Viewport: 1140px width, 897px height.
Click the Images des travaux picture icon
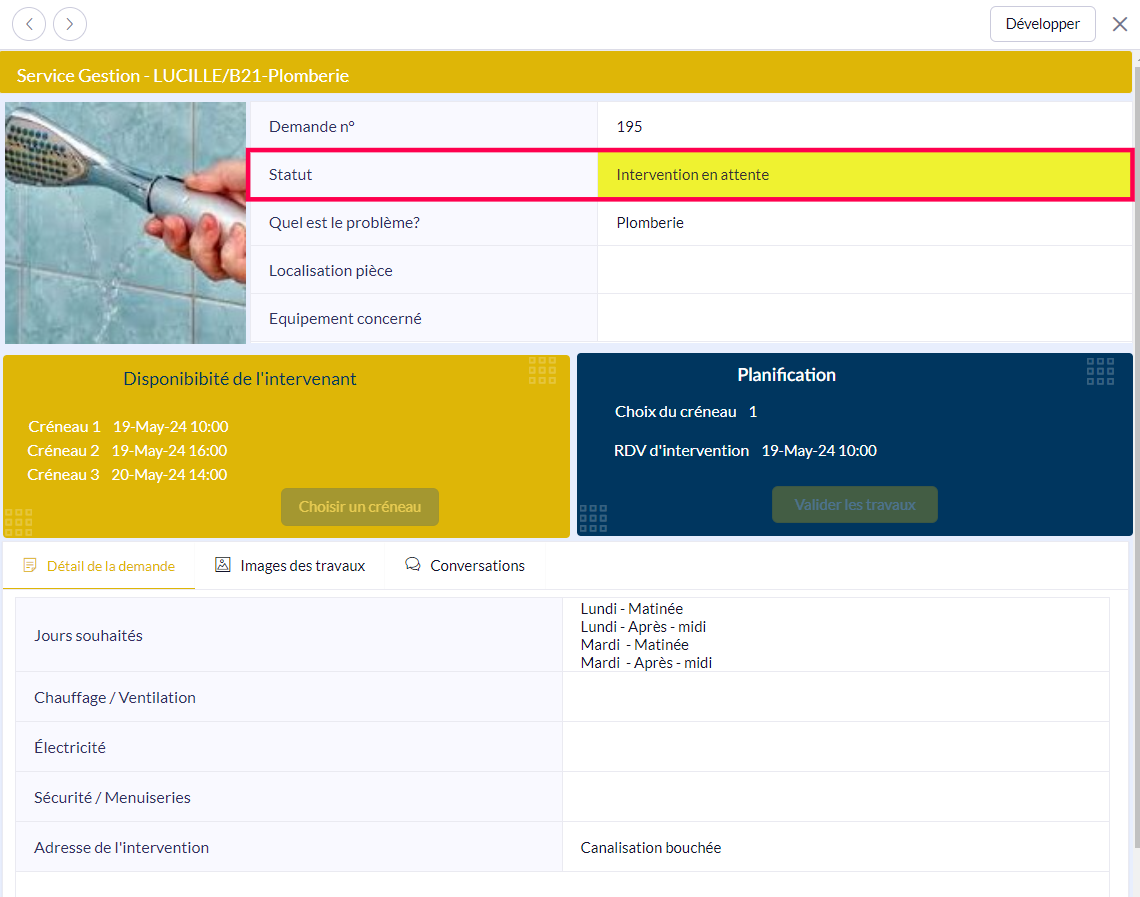click(x=223, y=565)
